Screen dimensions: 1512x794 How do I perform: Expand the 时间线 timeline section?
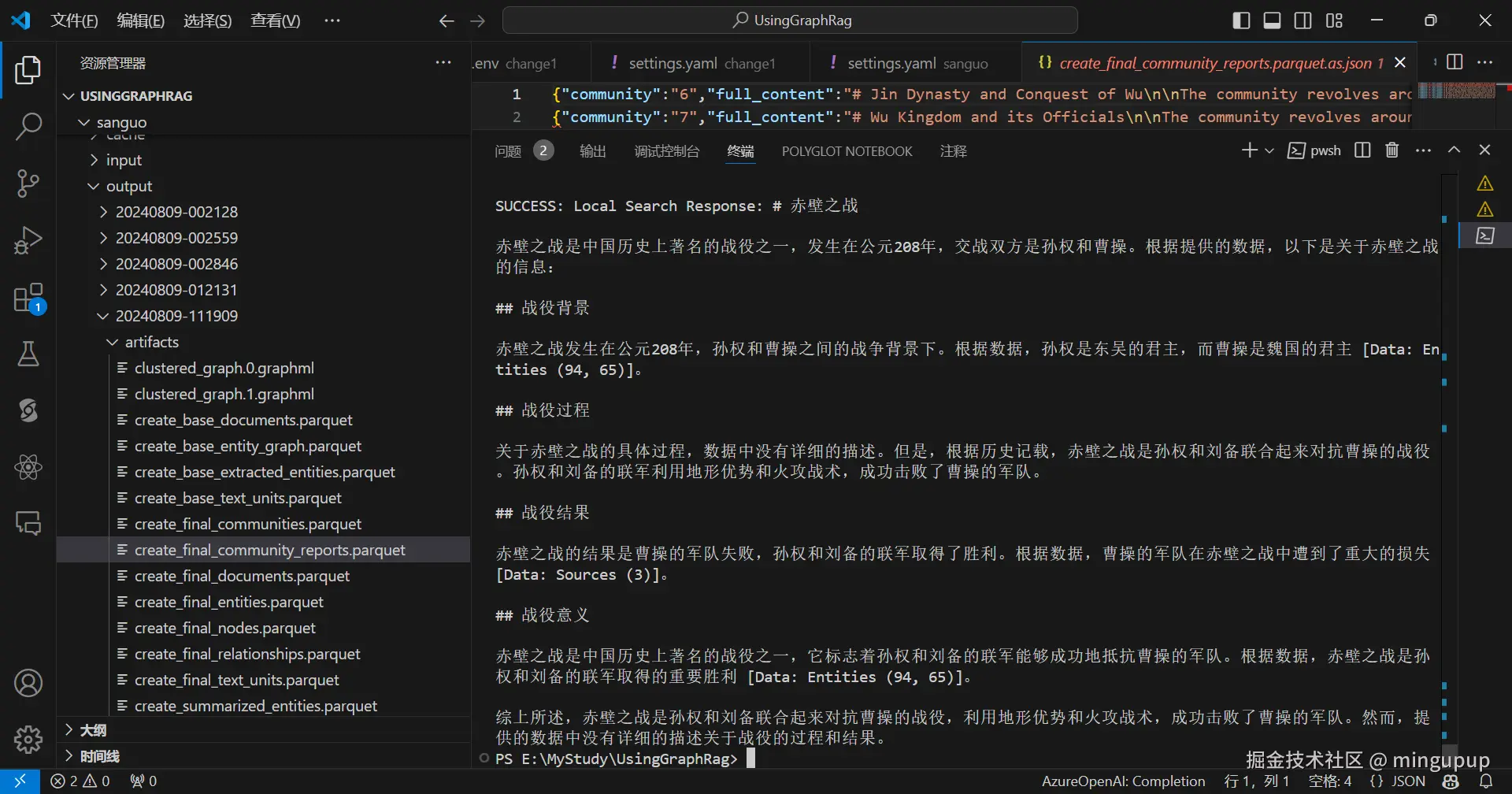click(x=263, y=756)
